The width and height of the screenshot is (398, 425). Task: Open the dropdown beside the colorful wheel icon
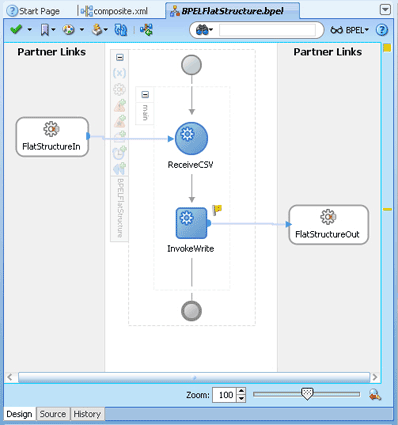pos(82,30)
